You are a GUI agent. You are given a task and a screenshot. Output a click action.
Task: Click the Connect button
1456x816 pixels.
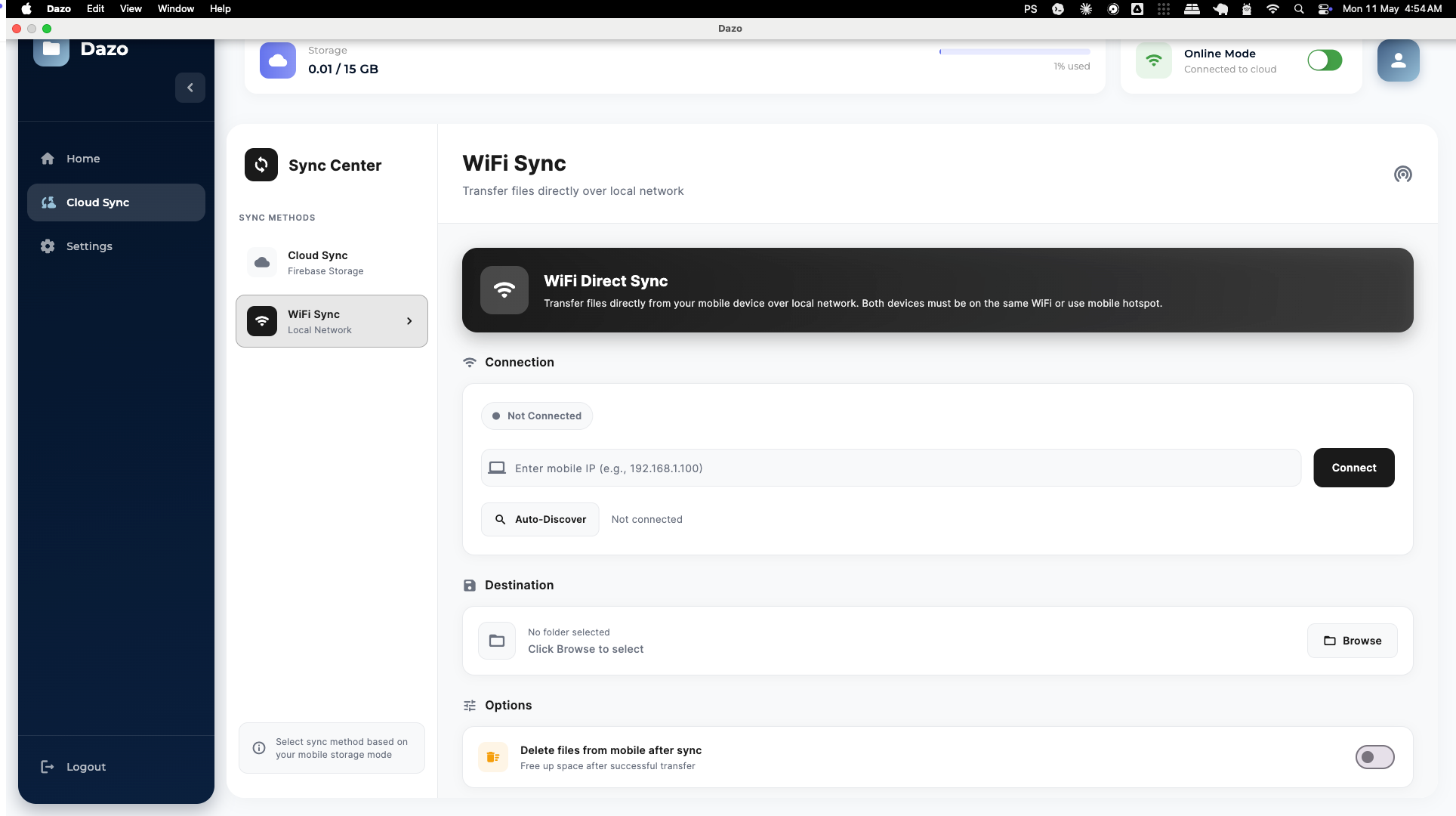pos(1354,468)
